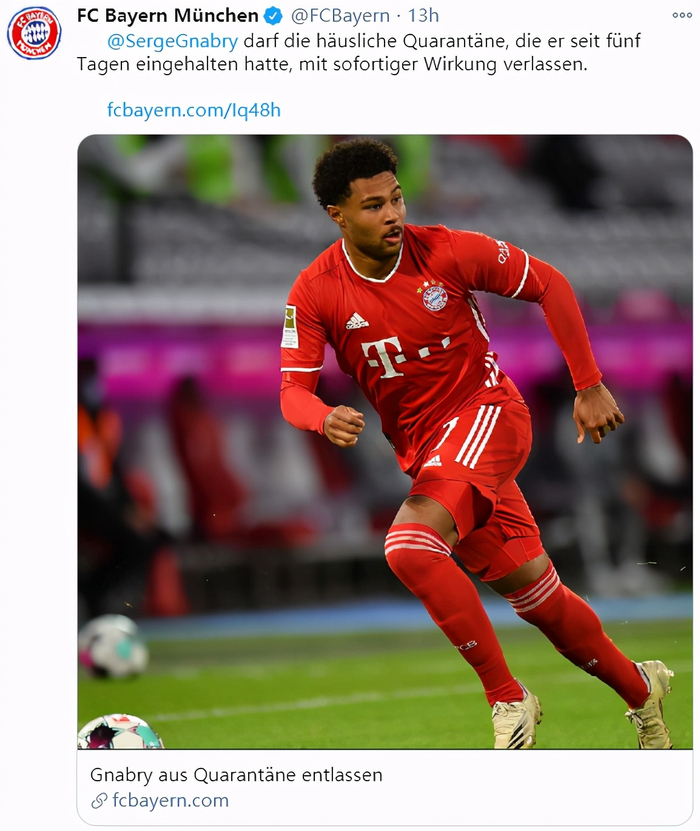Click the blurred soccer ball in the background

point(113,646)
